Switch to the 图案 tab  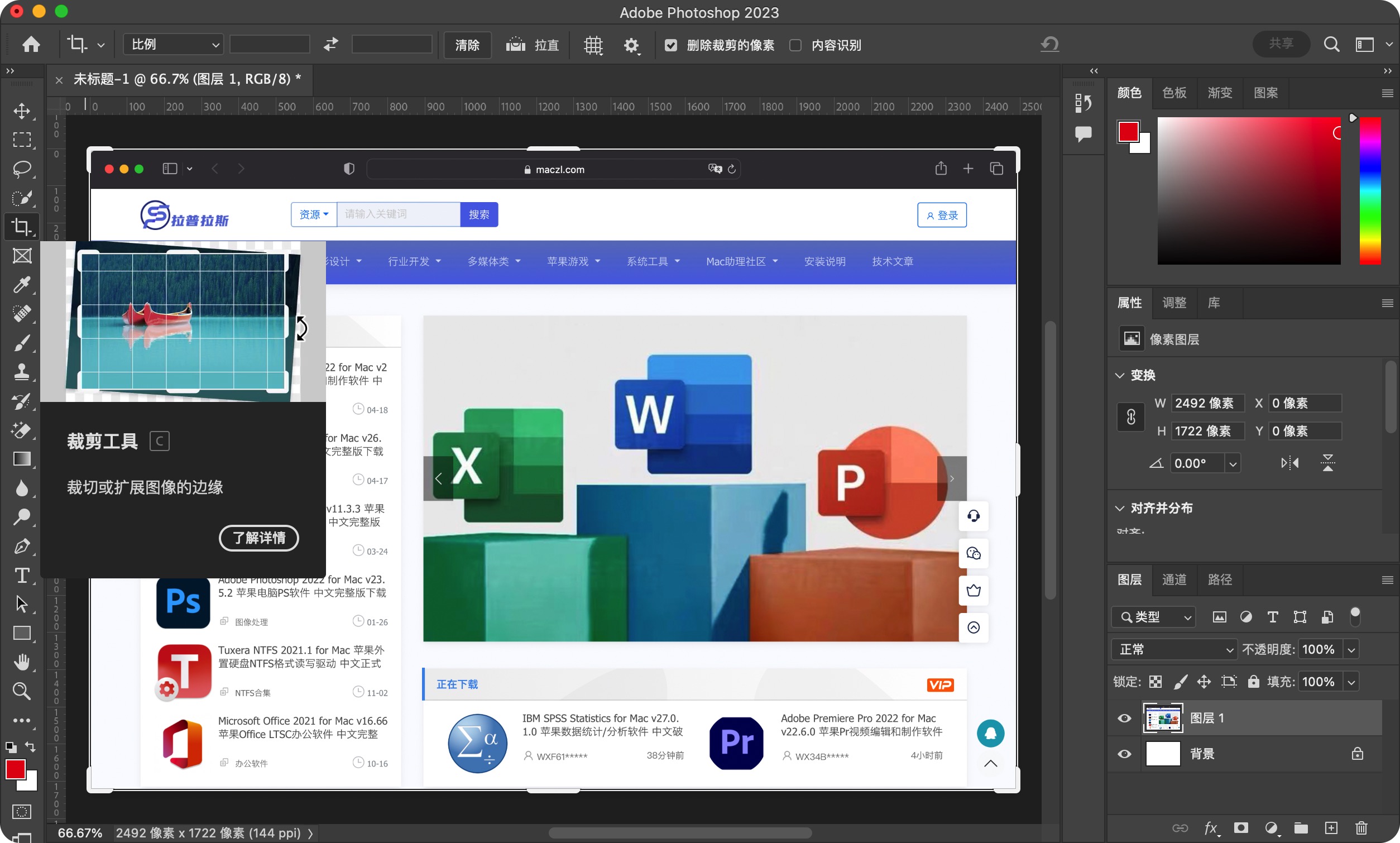click(1265, 93)
